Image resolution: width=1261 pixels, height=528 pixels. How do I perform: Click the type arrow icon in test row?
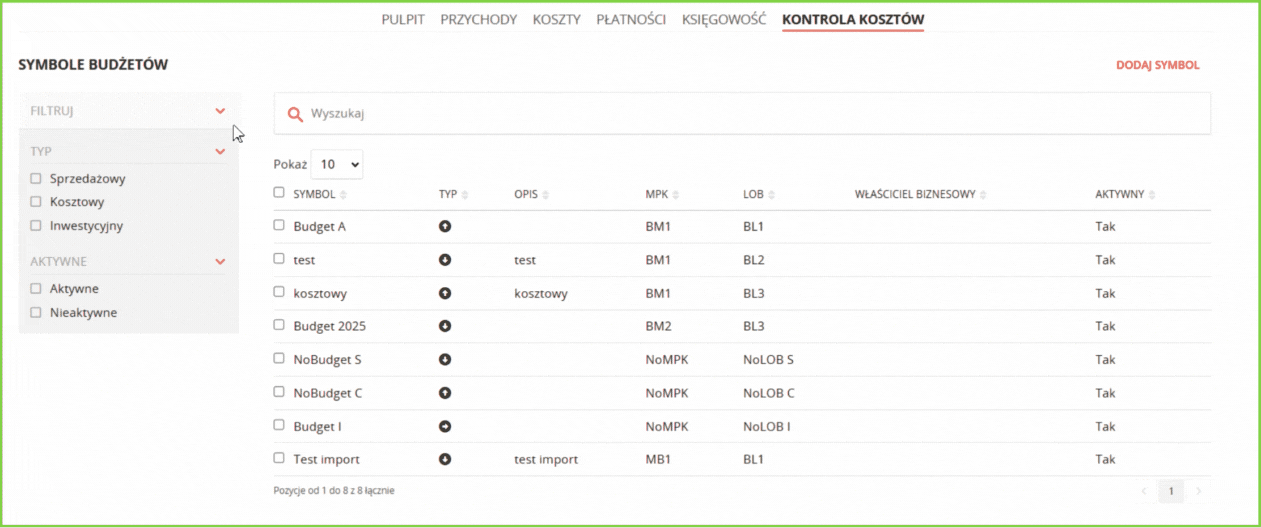tap(445, 260)
